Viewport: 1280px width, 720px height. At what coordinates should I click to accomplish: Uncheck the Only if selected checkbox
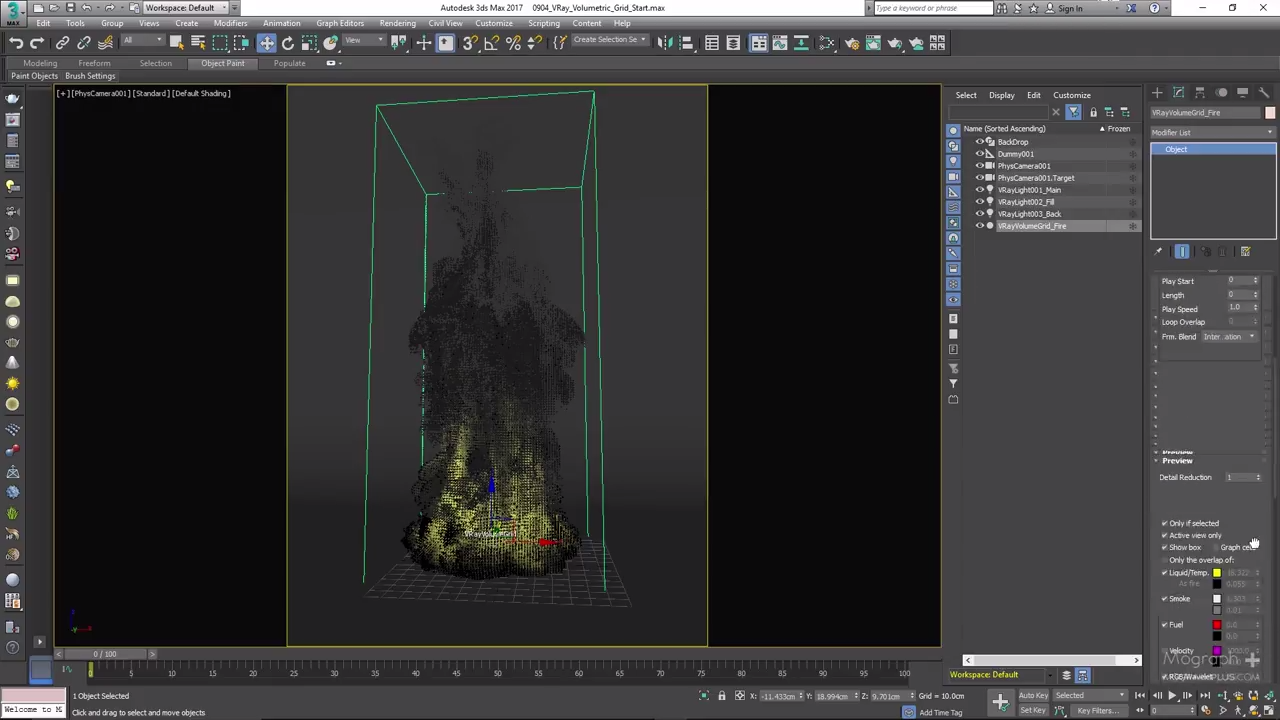1164,523
